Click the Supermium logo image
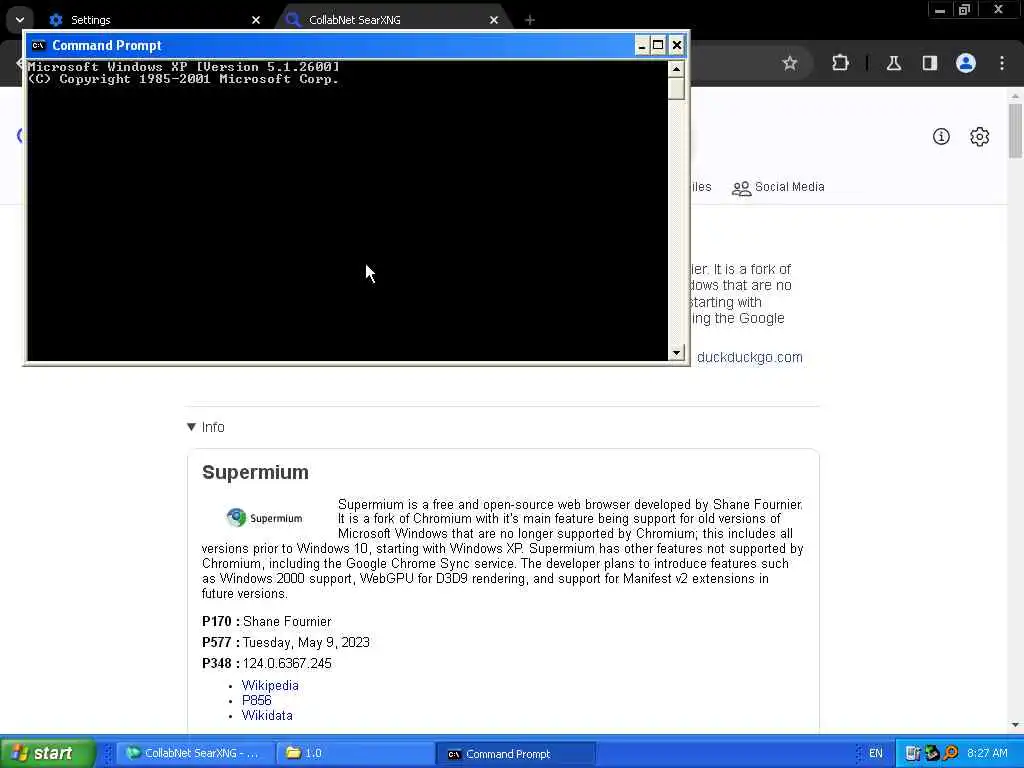 click(264, 518)
